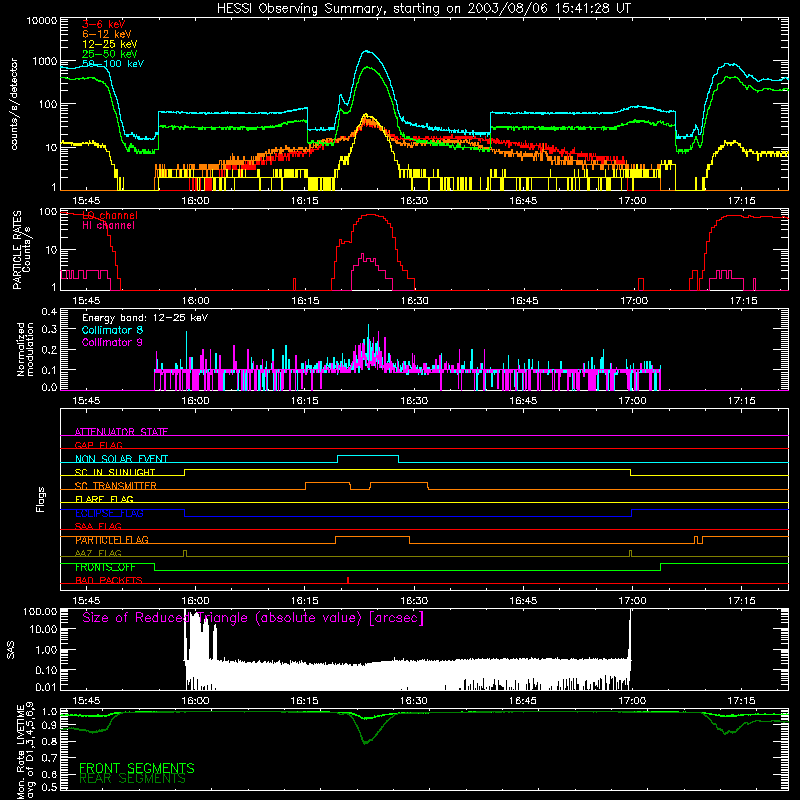Click the GAP FLAG label
This screenshot has height=800, width=800.
tap(98, 445)
